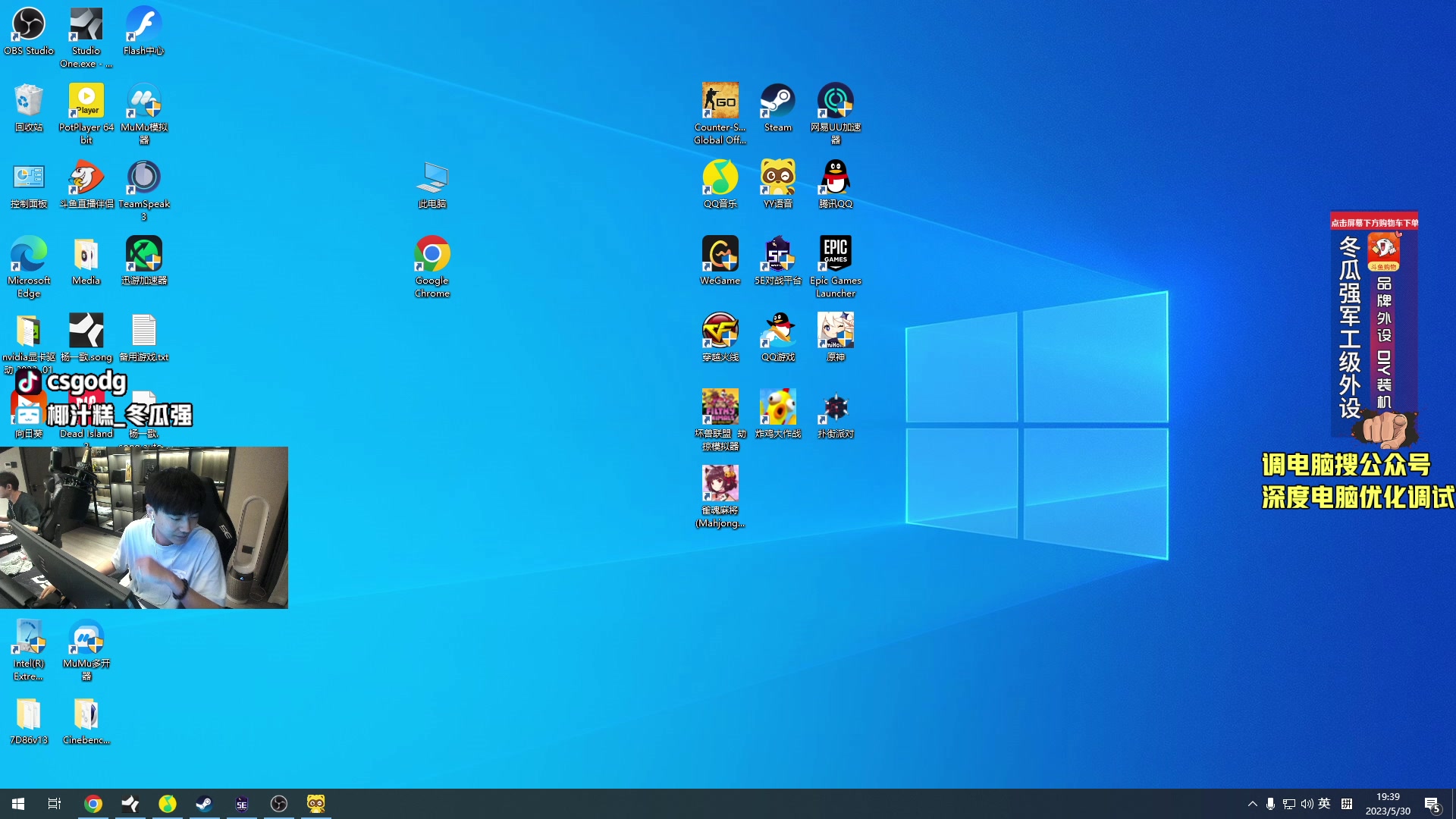The image size is (1456, 819).
Task: Launch Epic Games Launcher shortcut
Action: 836,267
